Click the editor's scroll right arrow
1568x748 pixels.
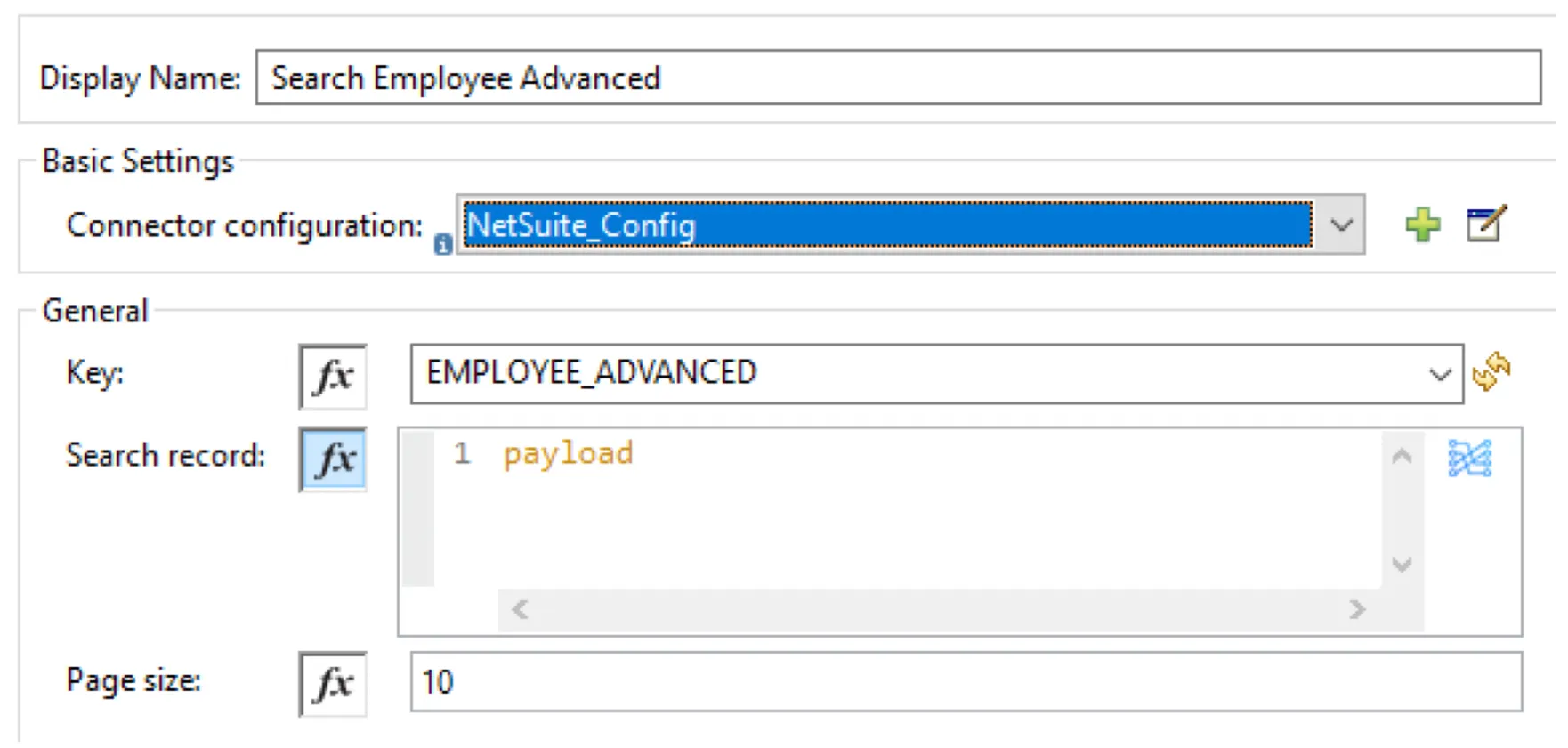coord(1356,610)
